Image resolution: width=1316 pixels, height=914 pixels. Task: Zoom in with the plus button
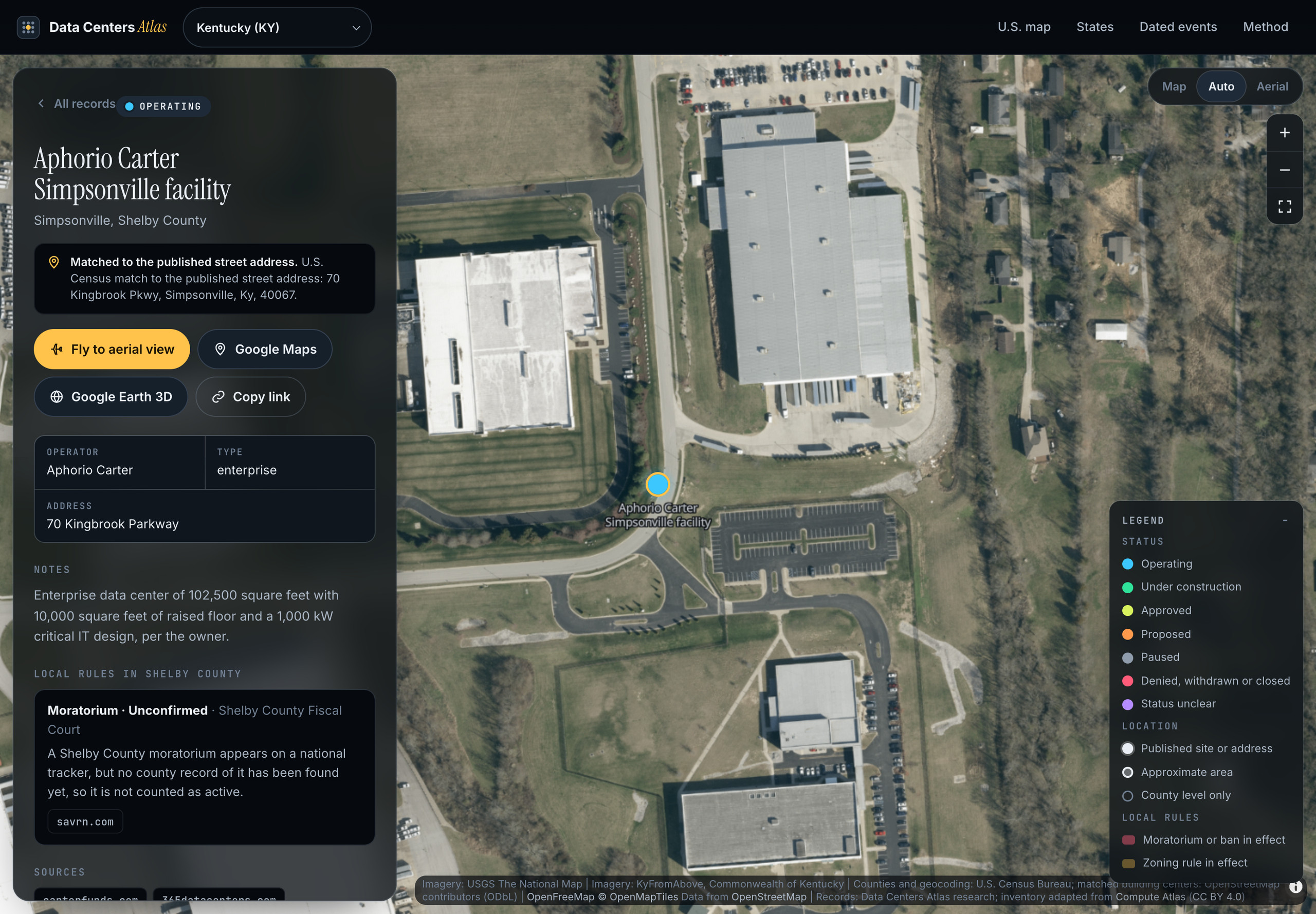pyautogui.click(x=1285, y=133)
